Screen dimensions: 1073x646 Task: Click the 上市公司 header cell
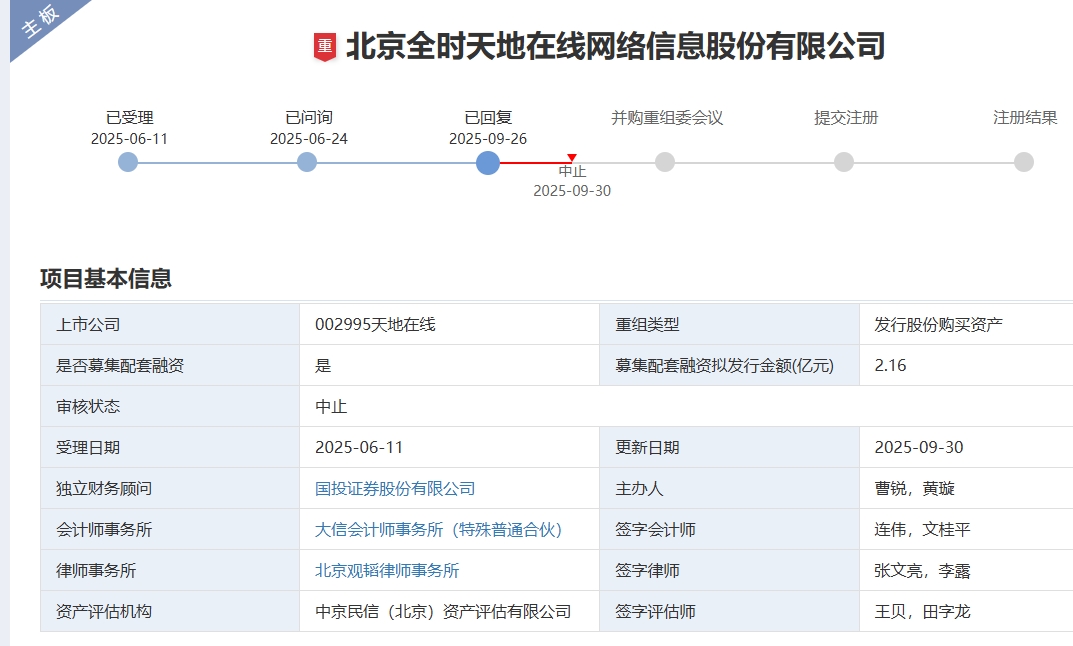point(170,324)
